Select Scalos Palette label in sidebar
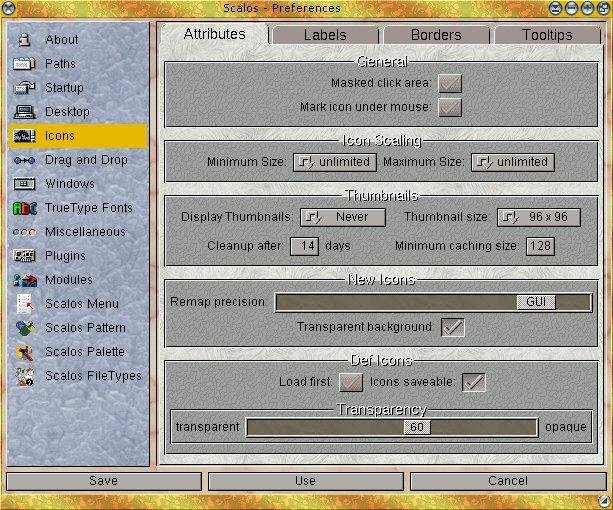The width and height of the screenshot is (613, 510). tap(85, 352)
